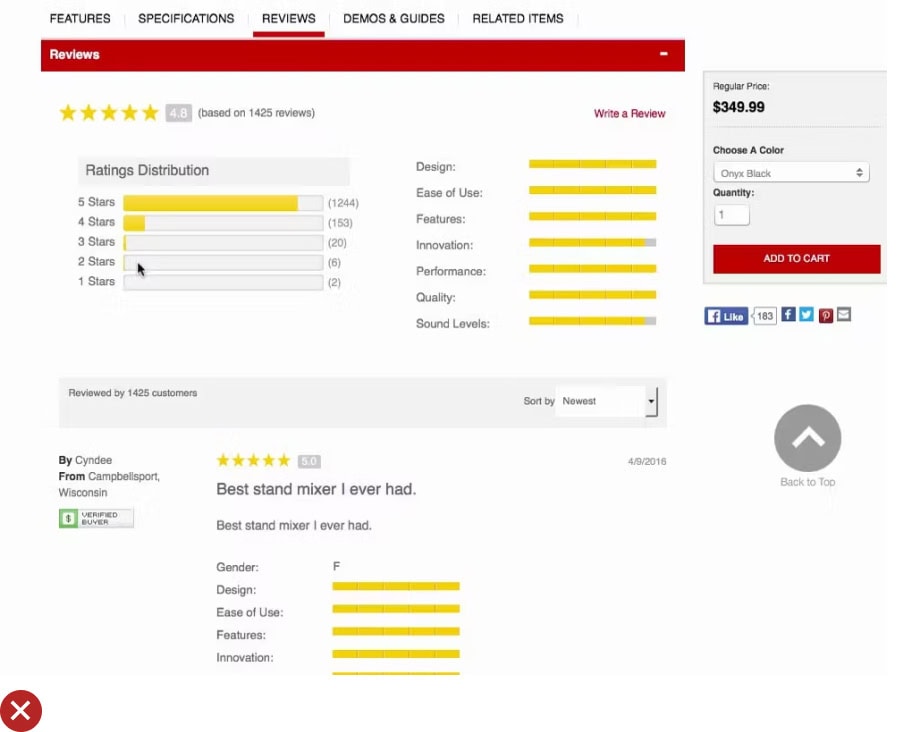Click the Quantity input field

731,215
